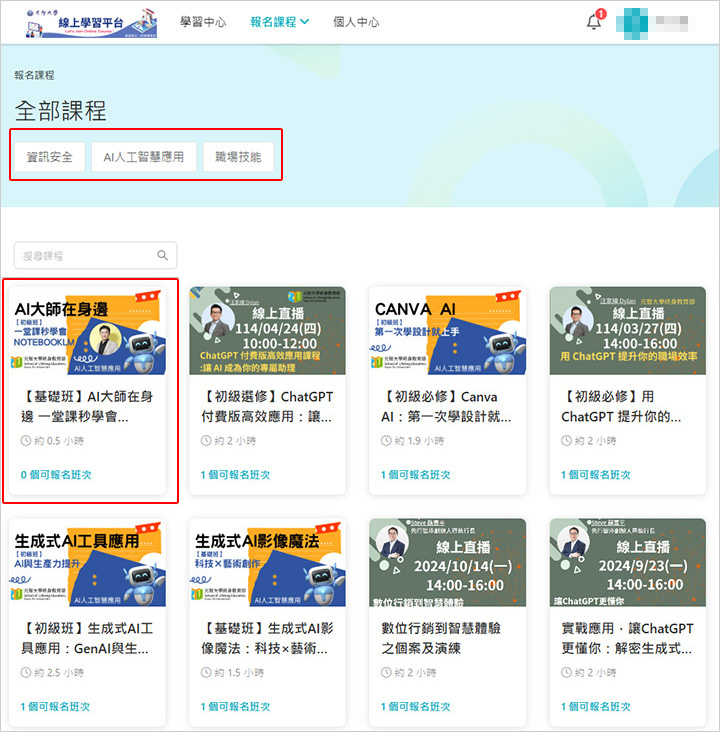Image resolution: width=720 pixels, height=732 pixels.
Task: Click title 【基礎班】AI大師在身邊
Action: click(87, 406)
